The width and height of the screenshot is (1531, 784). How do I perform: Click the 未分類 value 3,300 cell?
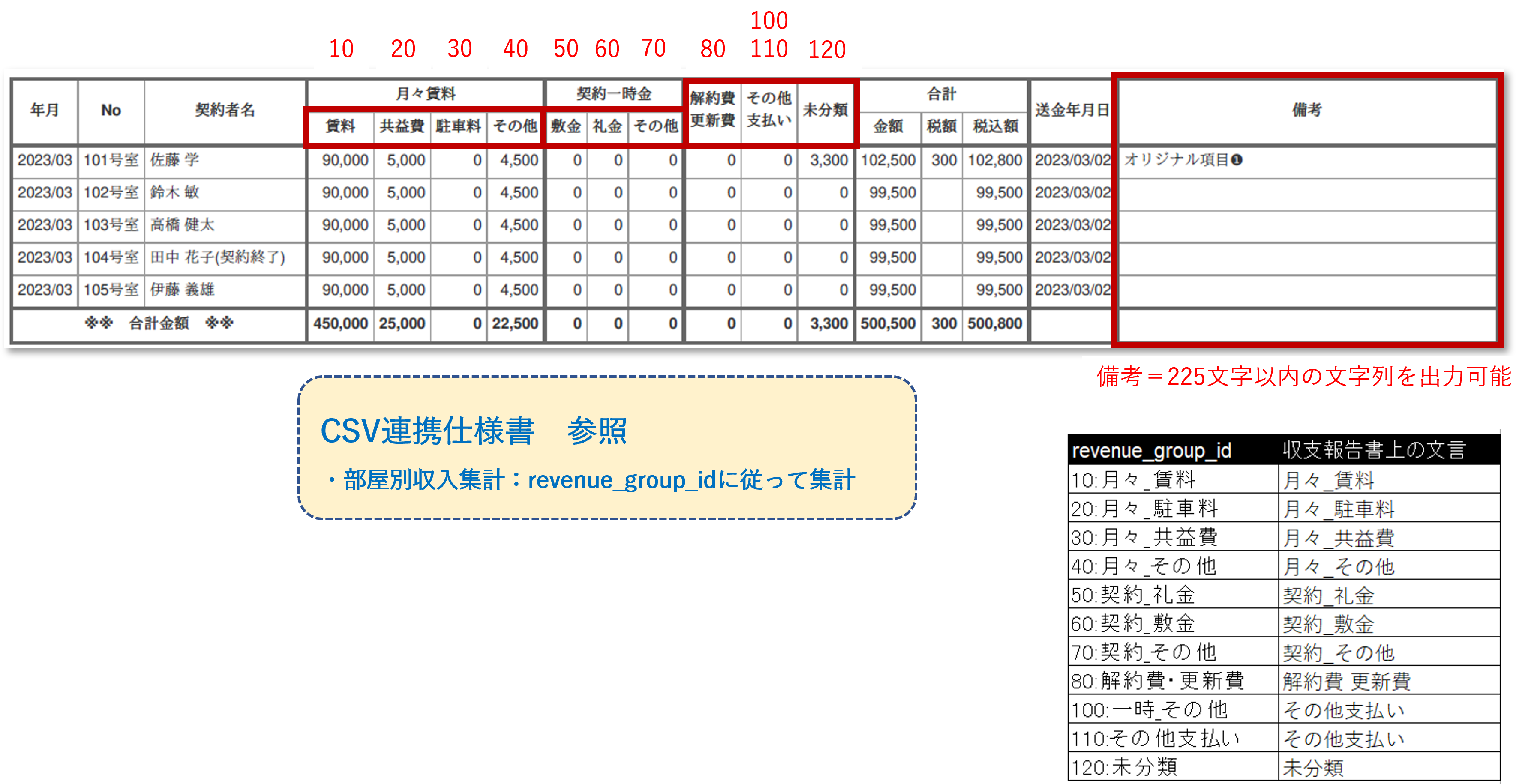pos(829,160)
